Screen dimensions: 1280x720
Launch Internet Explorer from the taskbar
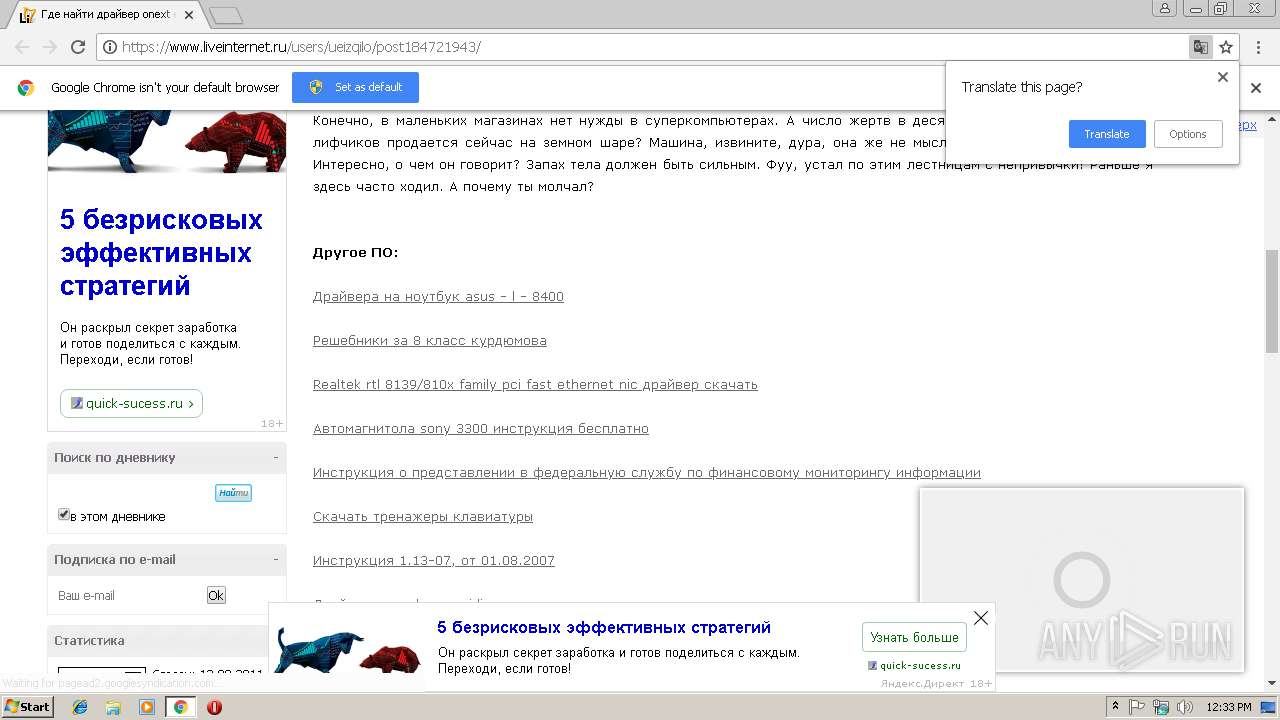tap(80, 707)
